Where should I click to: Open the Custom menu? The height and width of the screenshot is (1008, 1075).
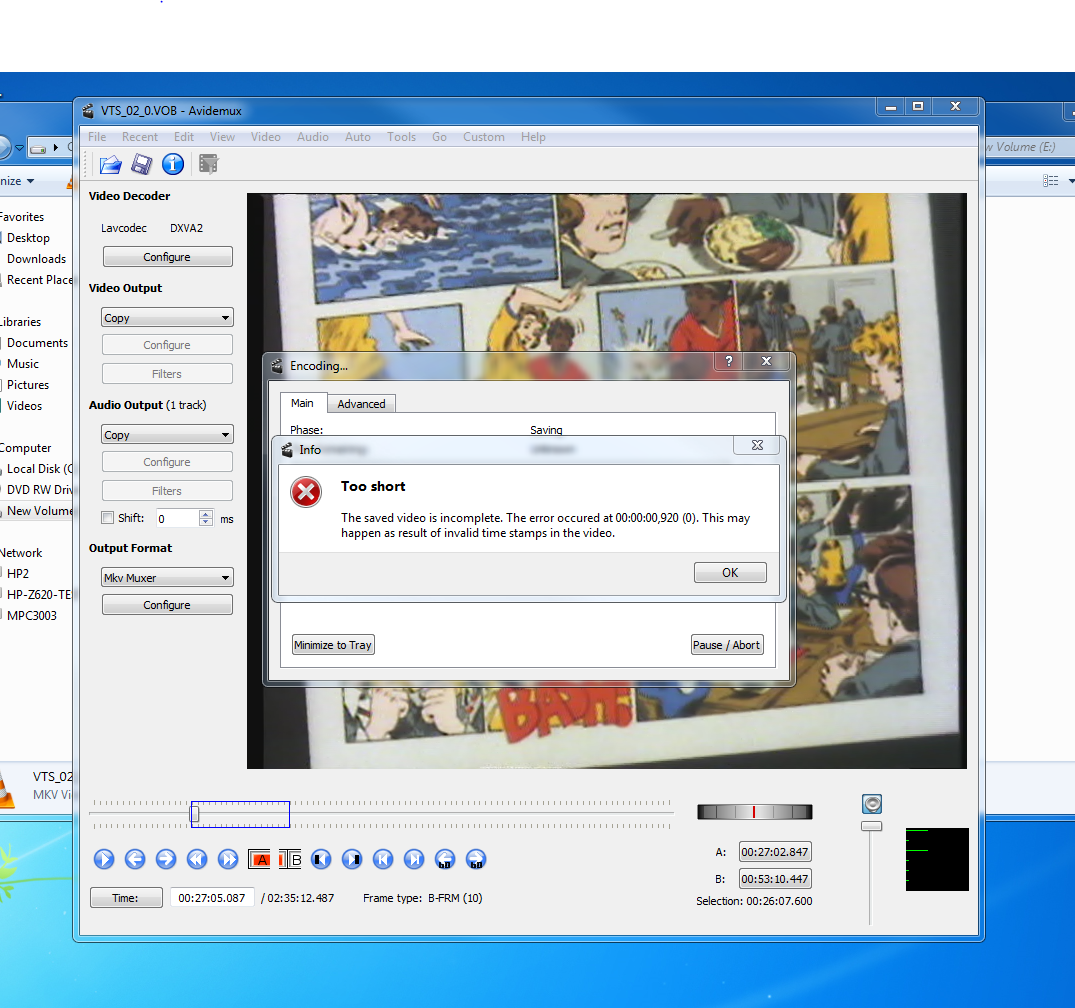tap(483, 137)
